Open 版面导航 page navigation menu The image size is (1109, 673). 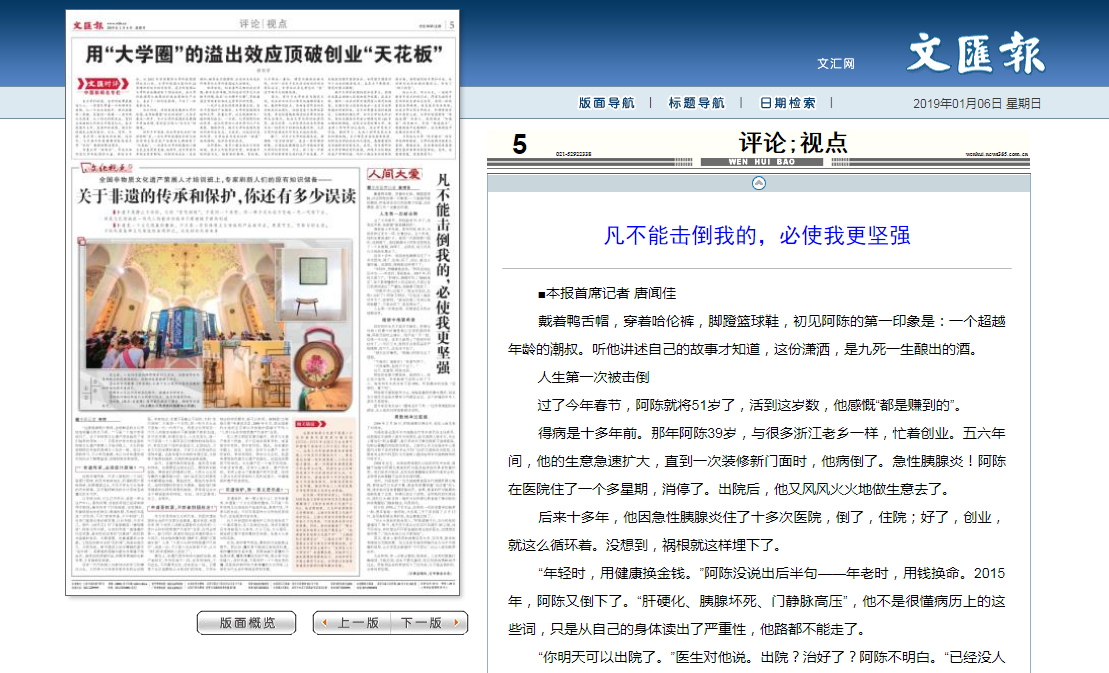(606, 103)
